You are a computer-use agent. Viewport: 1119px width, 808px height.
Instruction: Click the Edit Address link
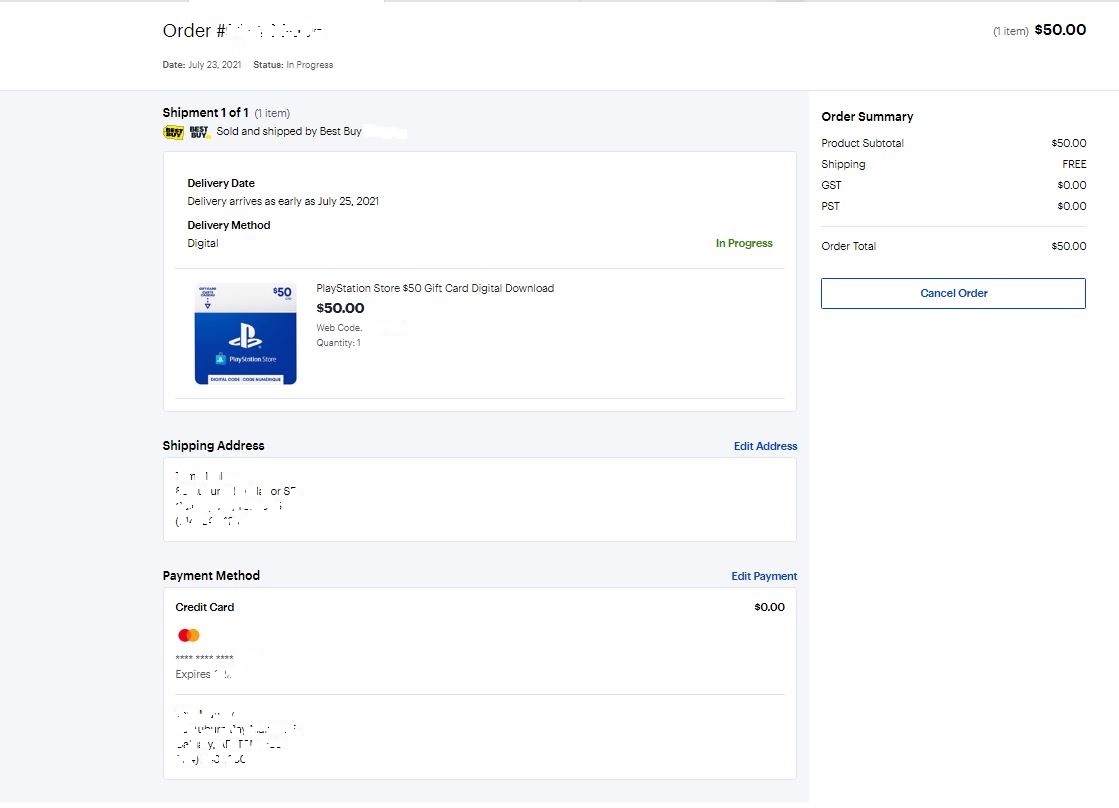click(765, 446)
